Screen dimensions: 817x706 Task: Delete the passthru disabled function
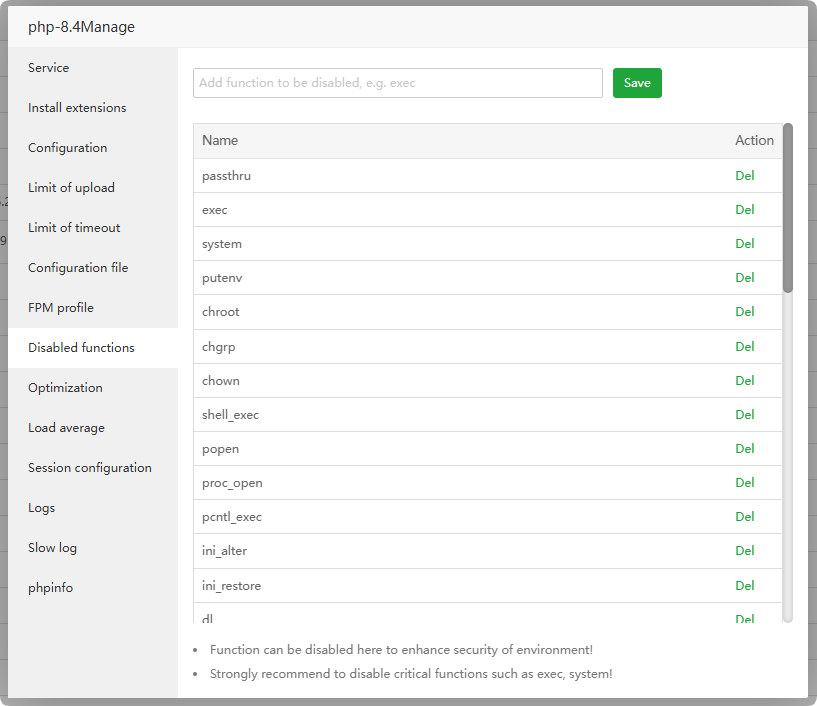point(744,176)
